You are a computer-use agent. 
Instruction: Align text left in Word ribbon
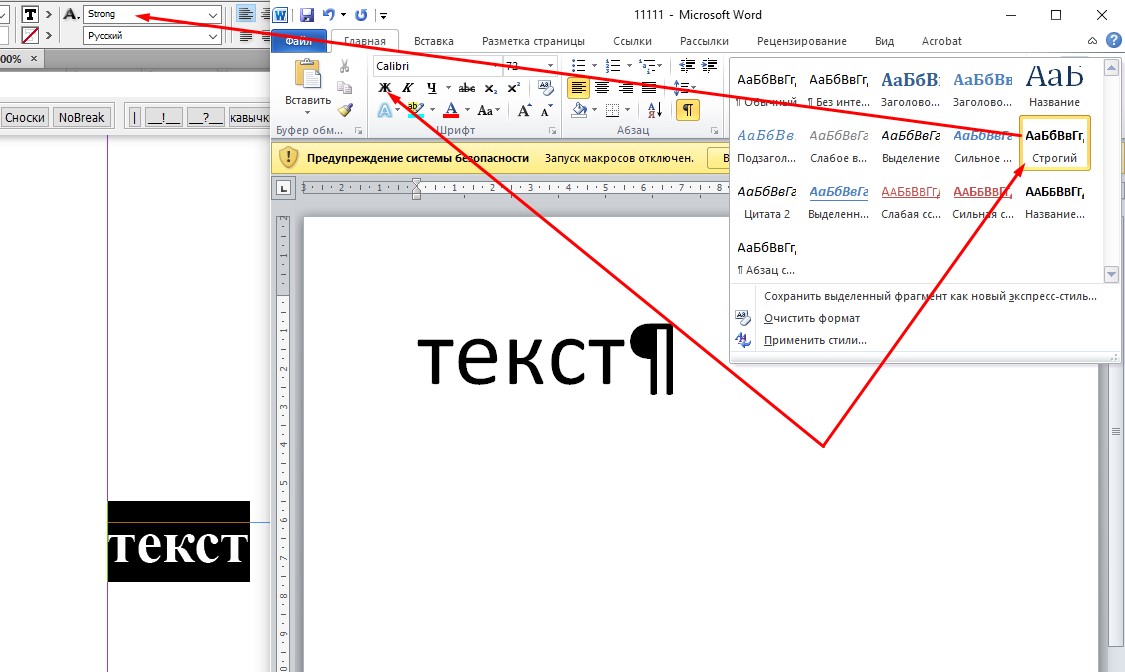click(x=578, y=88)
